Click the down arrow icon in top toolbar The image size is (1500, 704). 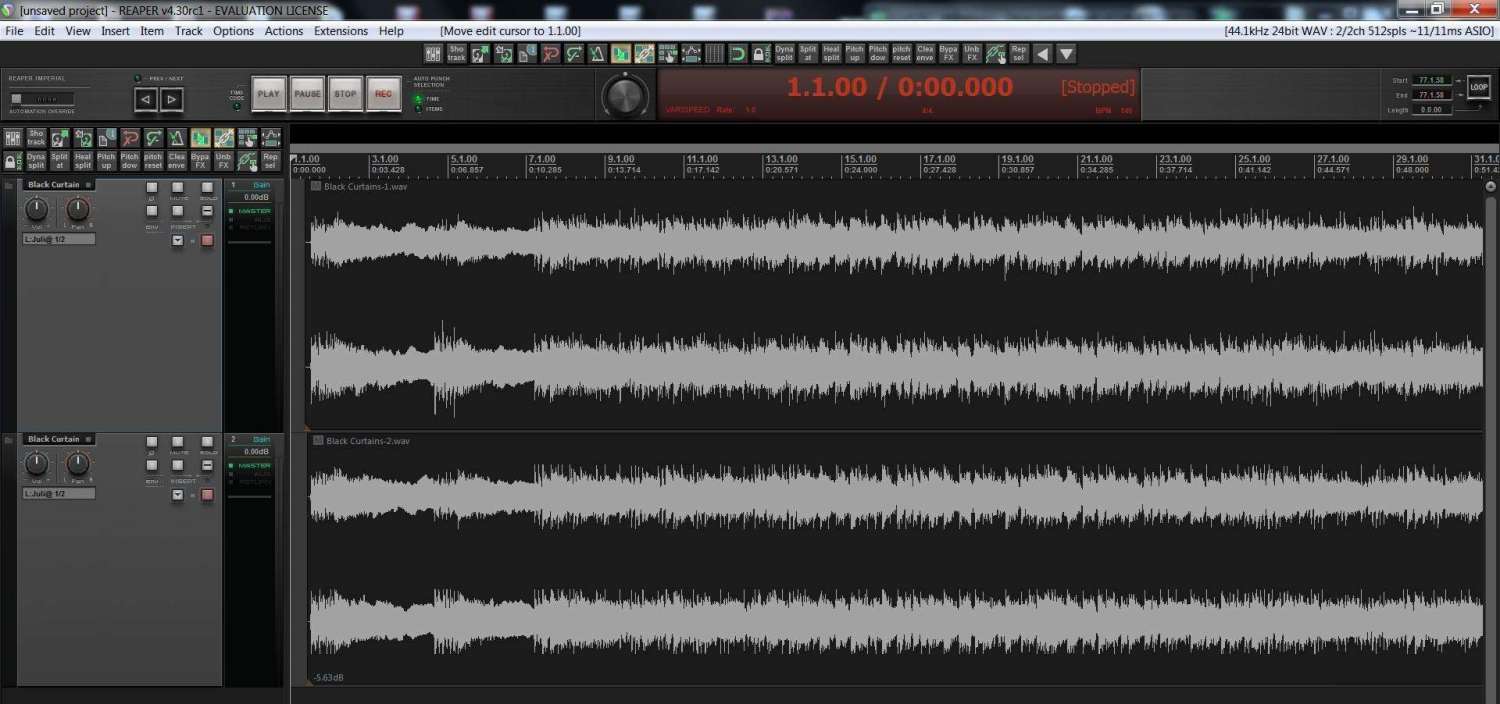point(1066,53)
